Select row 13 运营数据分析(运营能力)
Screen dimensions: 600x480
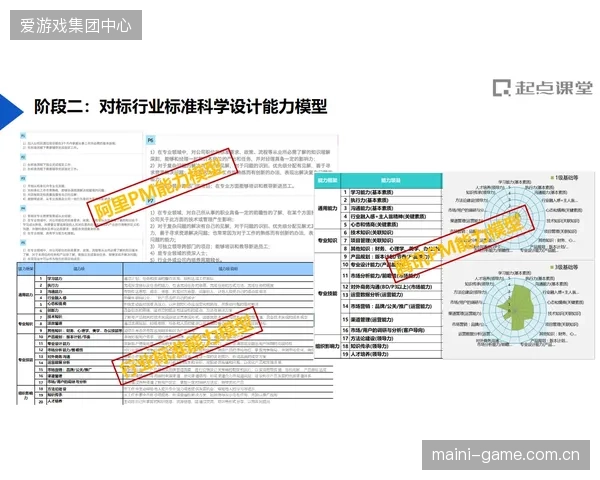pos(391,295)
